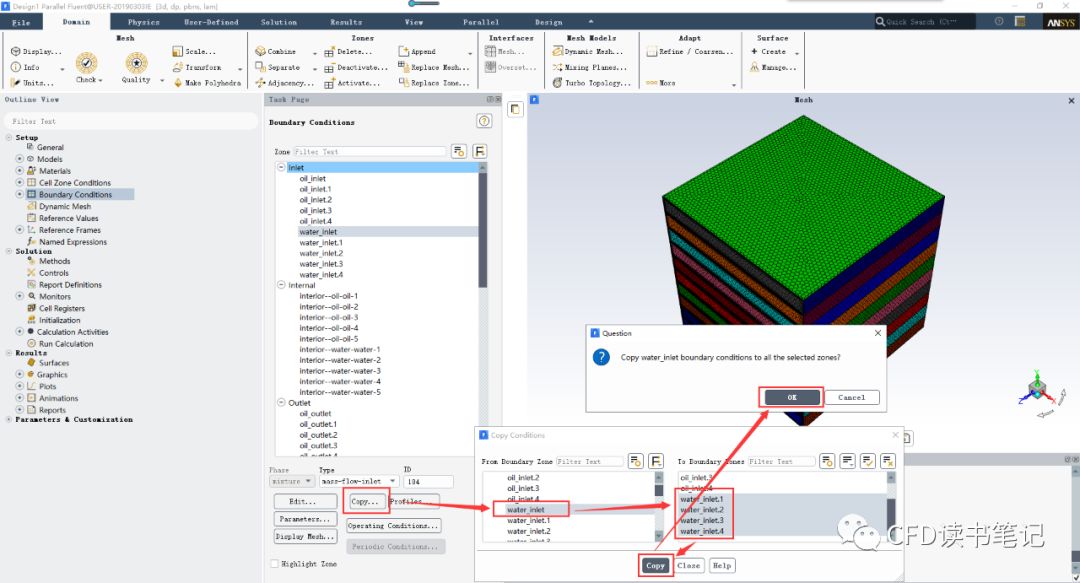Open Deactivate zones

356,68
